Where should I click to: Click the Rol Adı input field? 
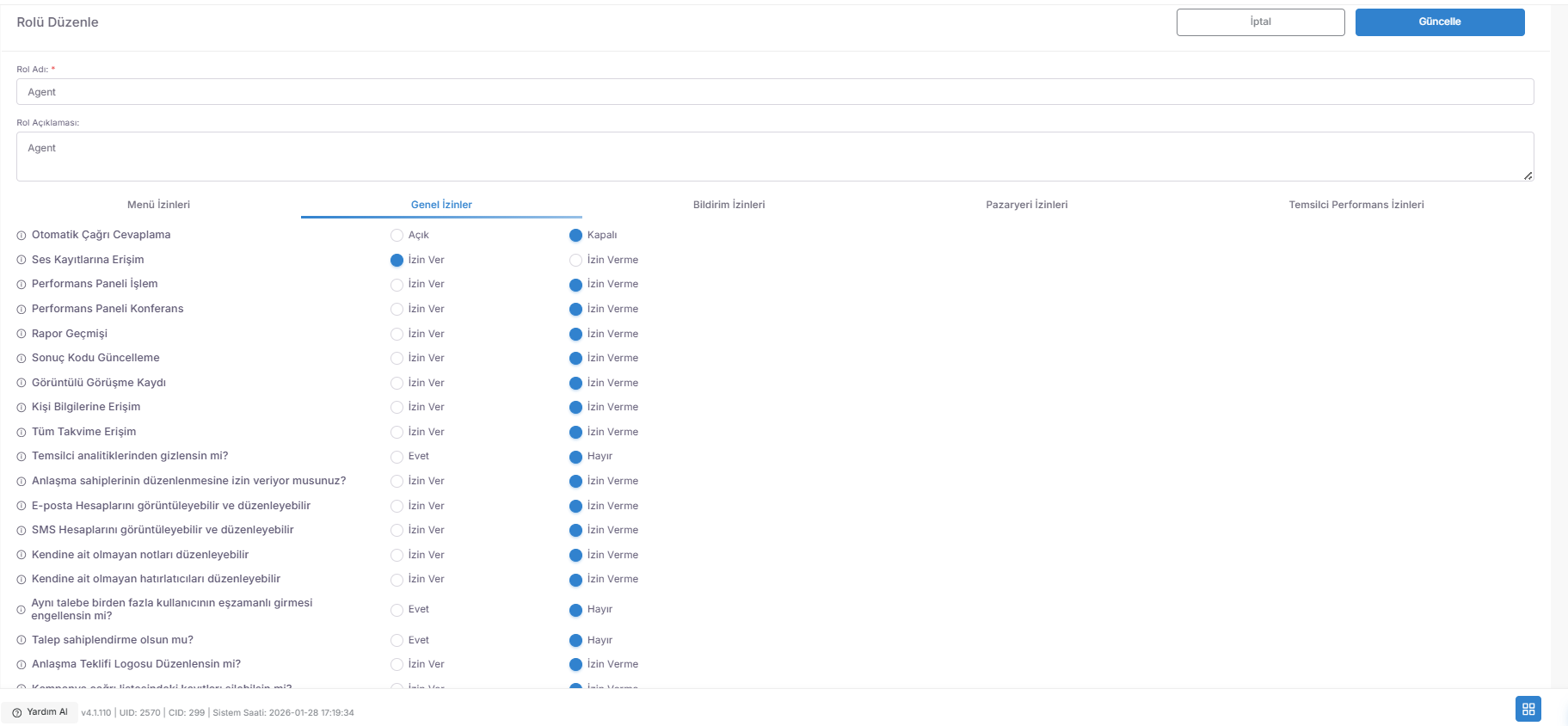(x=775, y=92)
